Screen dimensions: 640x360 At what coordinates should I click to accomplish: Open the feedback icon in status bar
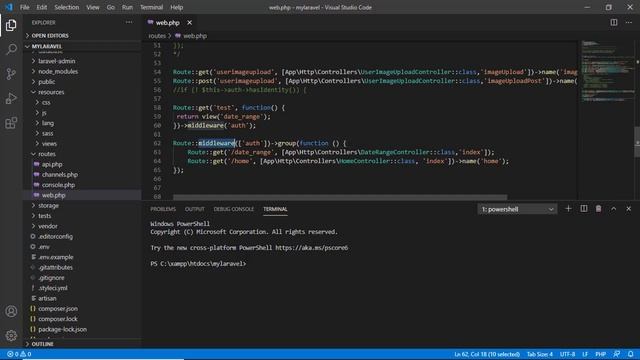pyautogui.click(x=616, y=354)
